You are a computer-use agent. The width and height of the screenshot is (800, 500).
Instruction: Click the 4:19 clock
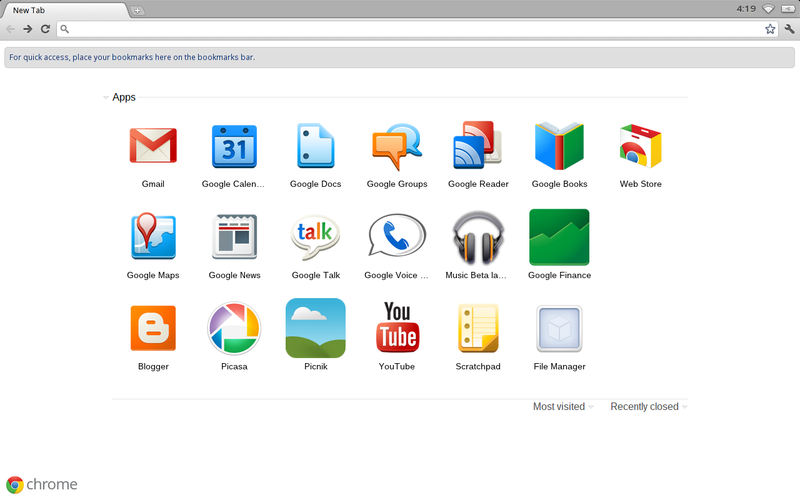pos(746,9)
